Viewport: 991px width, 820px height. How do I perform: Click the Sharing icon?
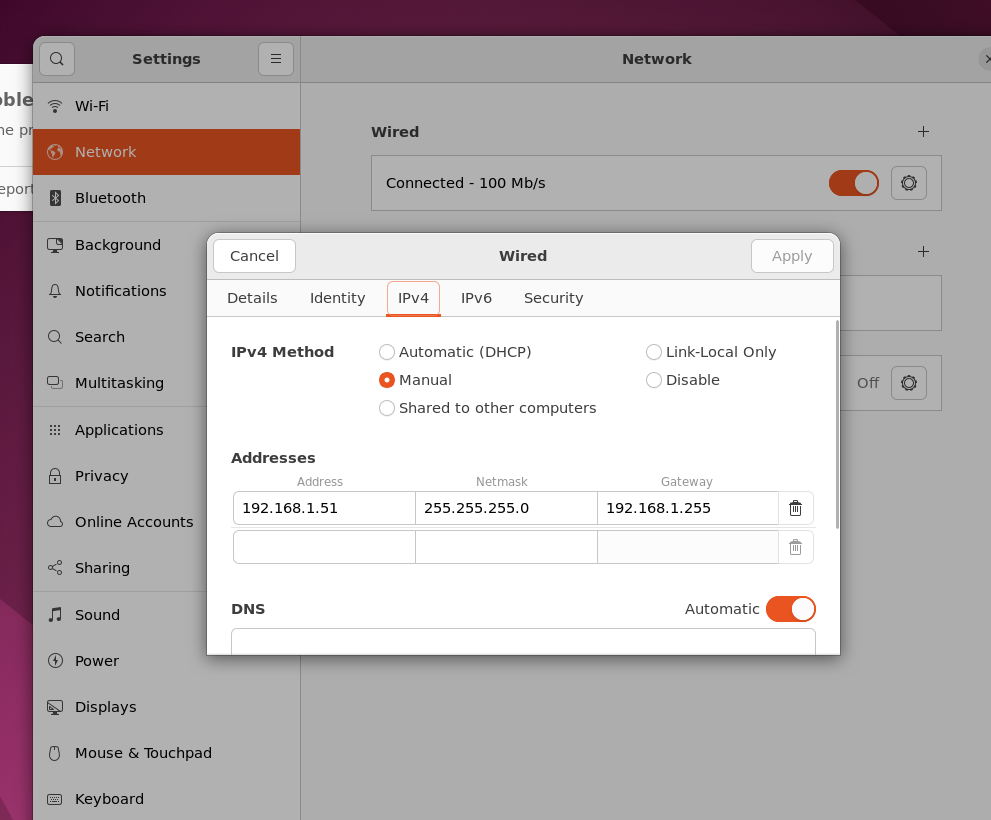coord(55,568)
